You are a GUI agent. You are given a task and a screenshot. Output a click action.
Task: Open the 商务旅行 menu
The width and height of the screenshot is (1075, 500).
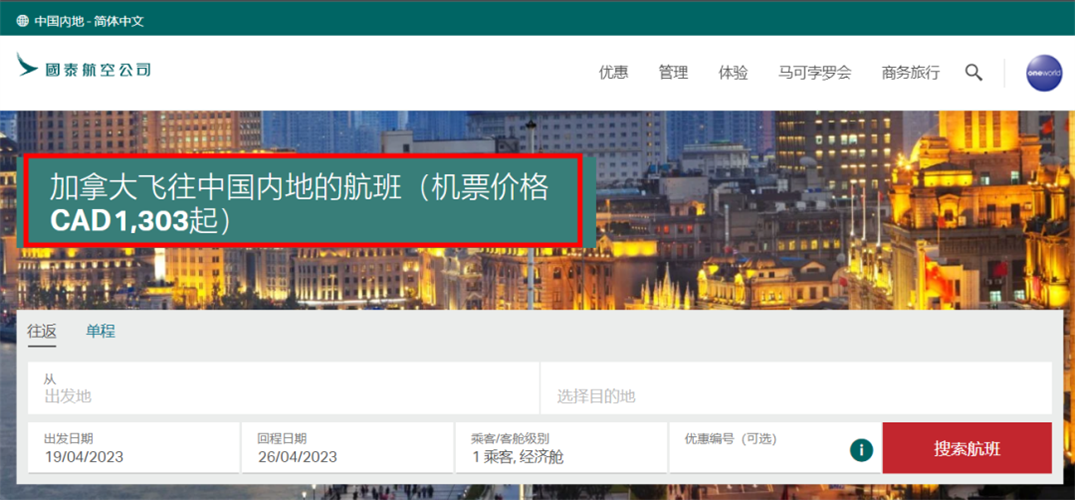(x=910, y=73)
